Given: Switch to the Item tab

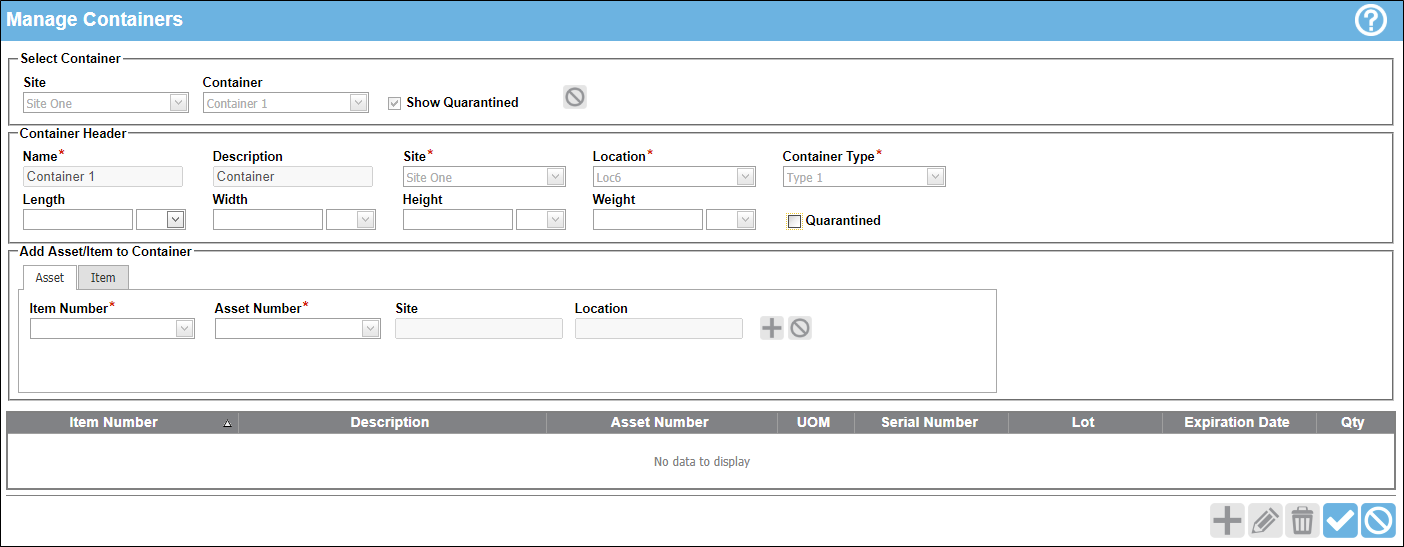Looking at the screenshot, I should (103, 278).
